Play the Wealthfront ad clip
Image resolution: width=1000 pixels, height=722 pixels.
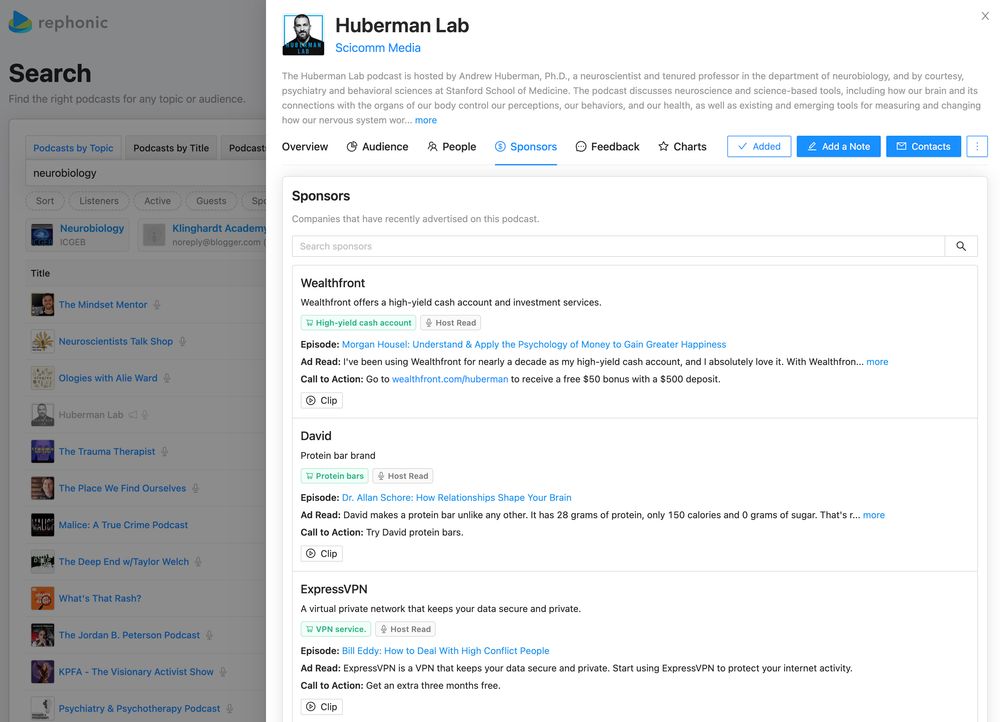pos(321,401)
